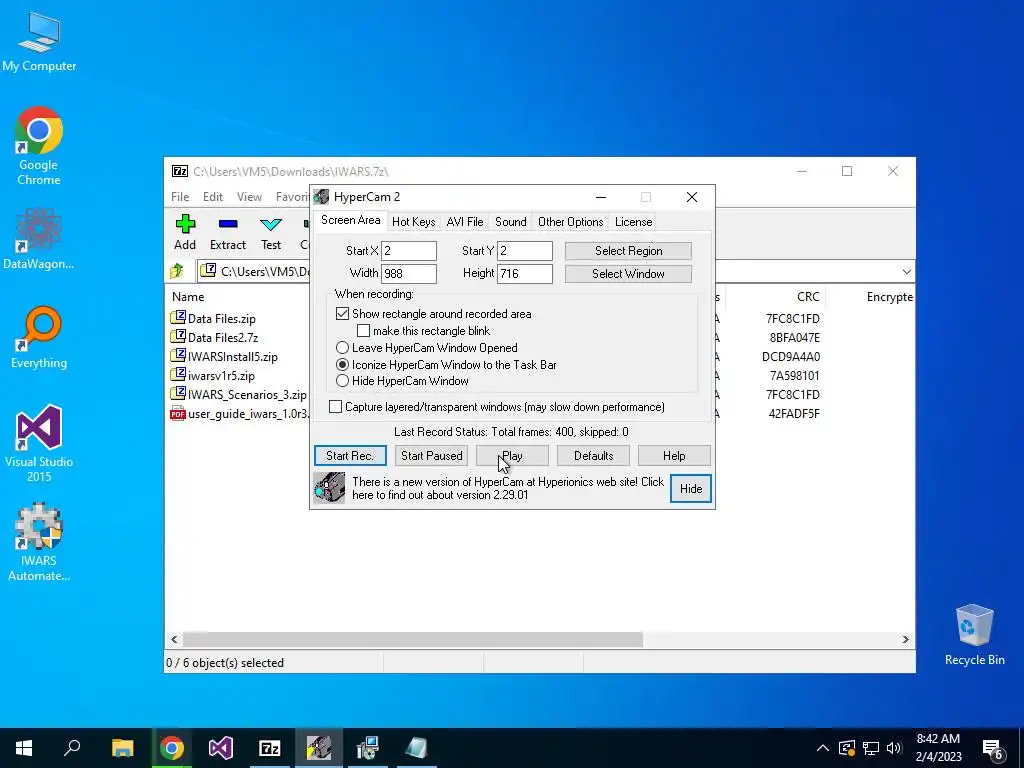Click the Select Region button
This screenshot has width=1024, height=768.
pyautogui.click(x=628, y=251)
